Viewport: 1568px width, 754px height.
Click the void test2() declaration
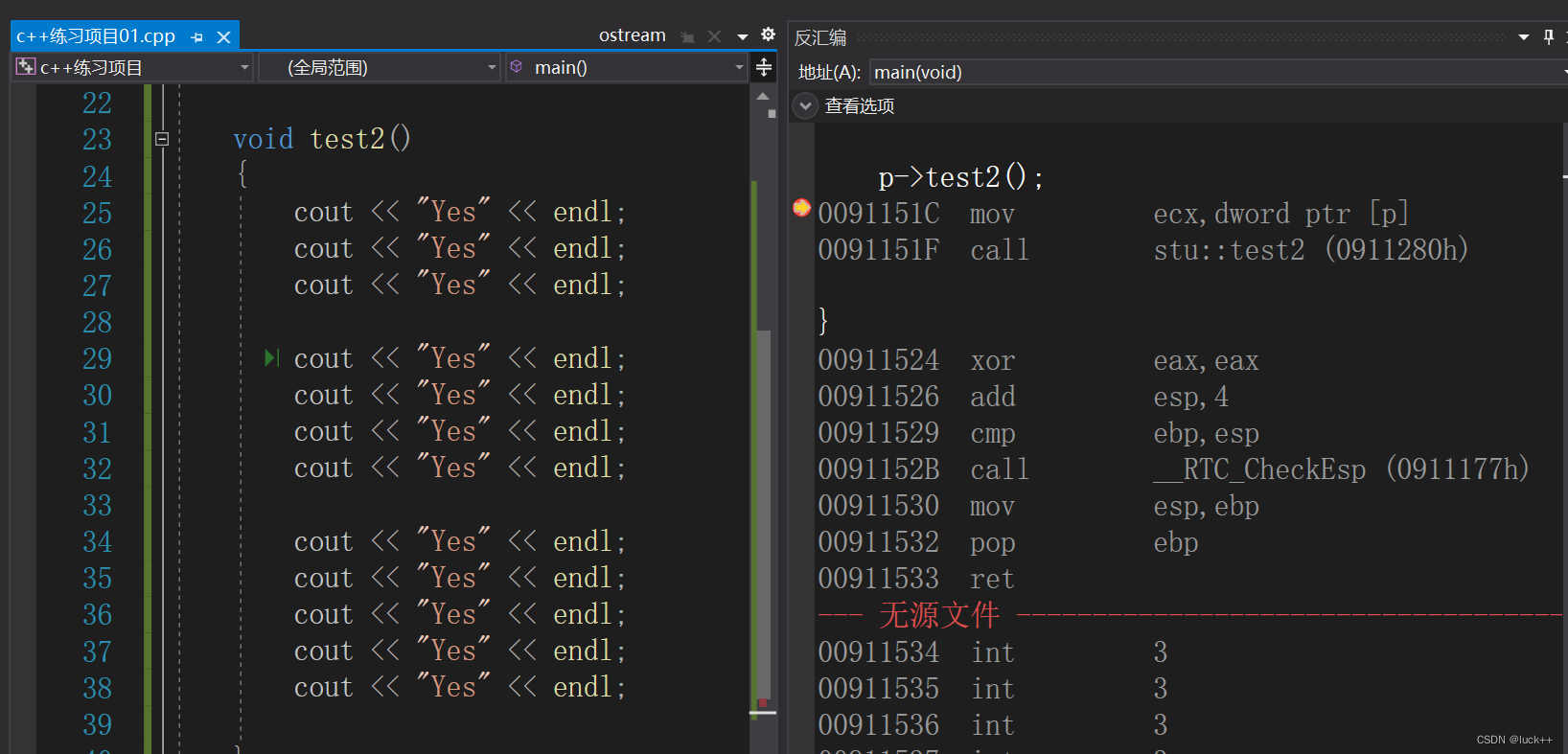[x=322, y=139]
